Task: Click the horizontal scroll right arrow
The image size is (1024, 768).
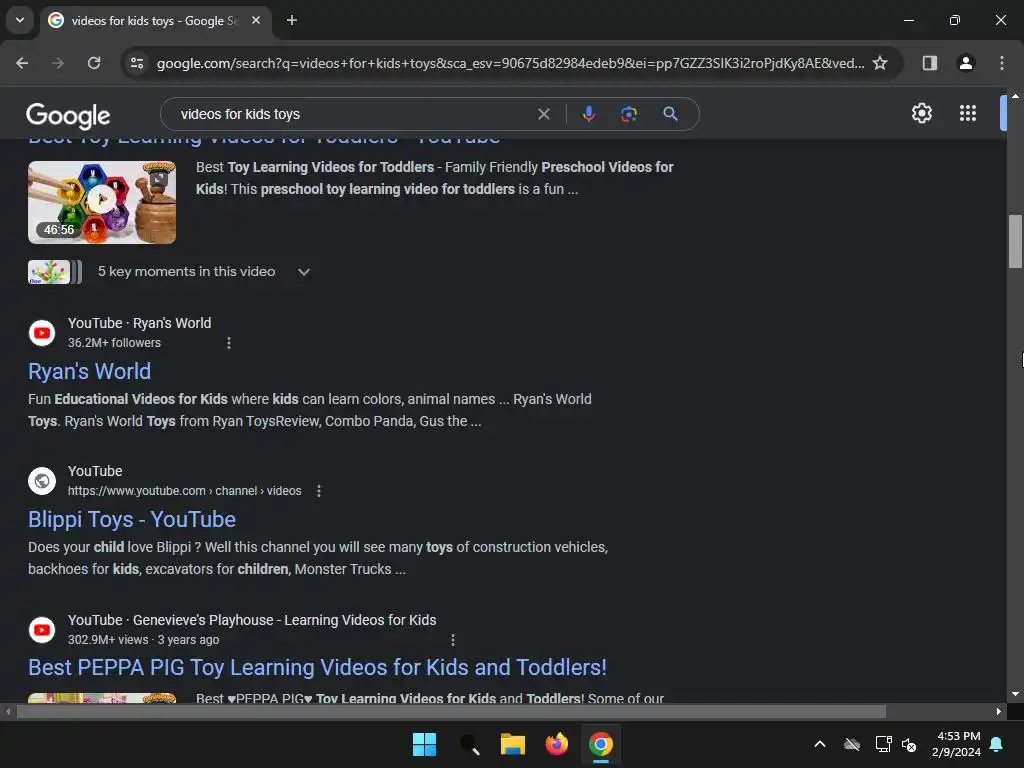Action: pyautogui.click(x=999, y=712)
